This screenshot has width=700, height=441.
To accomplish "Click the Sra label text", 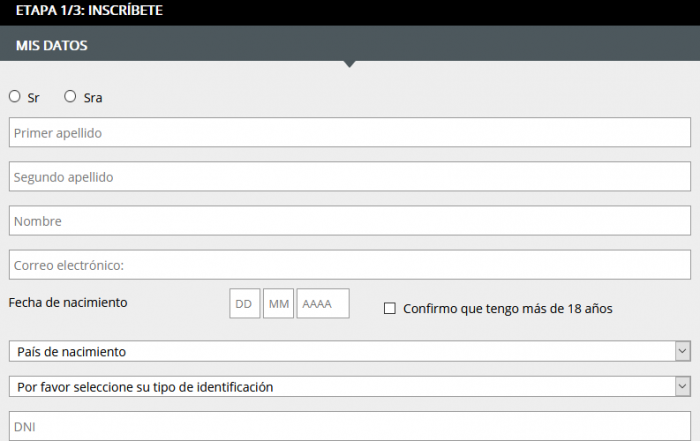I will [93, 98].
